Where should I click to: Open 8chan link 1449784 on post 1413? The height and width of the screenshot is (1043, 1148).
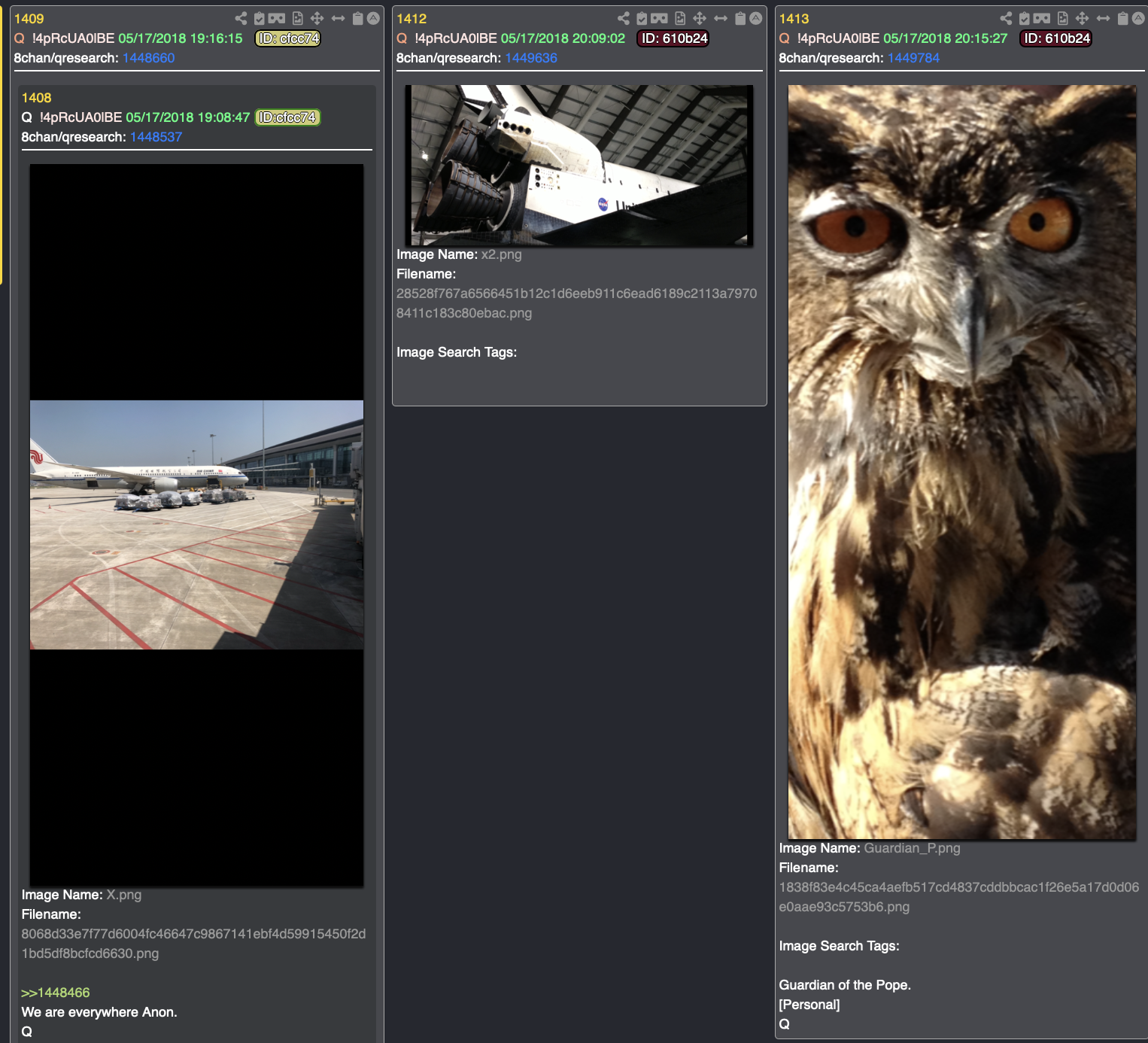914,58
